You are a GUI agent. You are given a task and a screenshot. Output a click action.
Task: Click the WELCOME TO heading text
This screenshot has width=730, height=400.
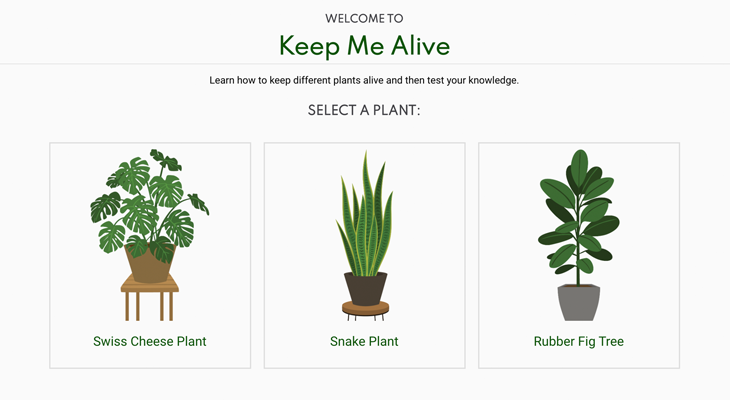coord(364,19)
